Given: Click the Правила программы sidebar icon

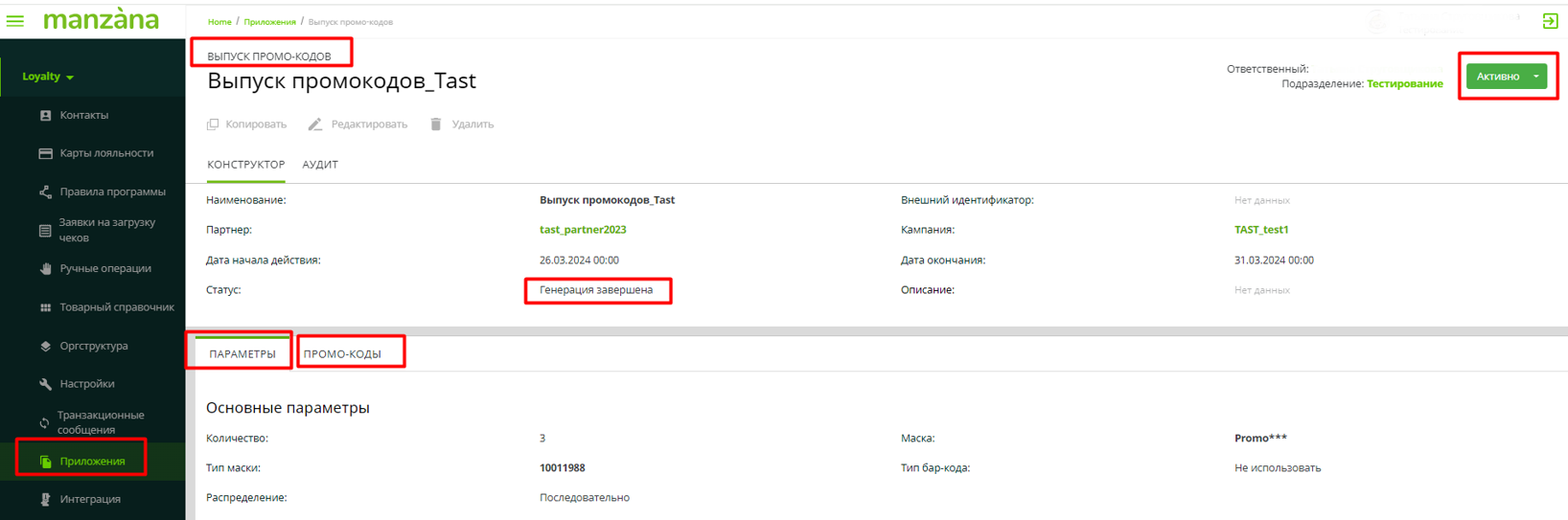Looking at the screenshot, I should click(x=45, y=192).
